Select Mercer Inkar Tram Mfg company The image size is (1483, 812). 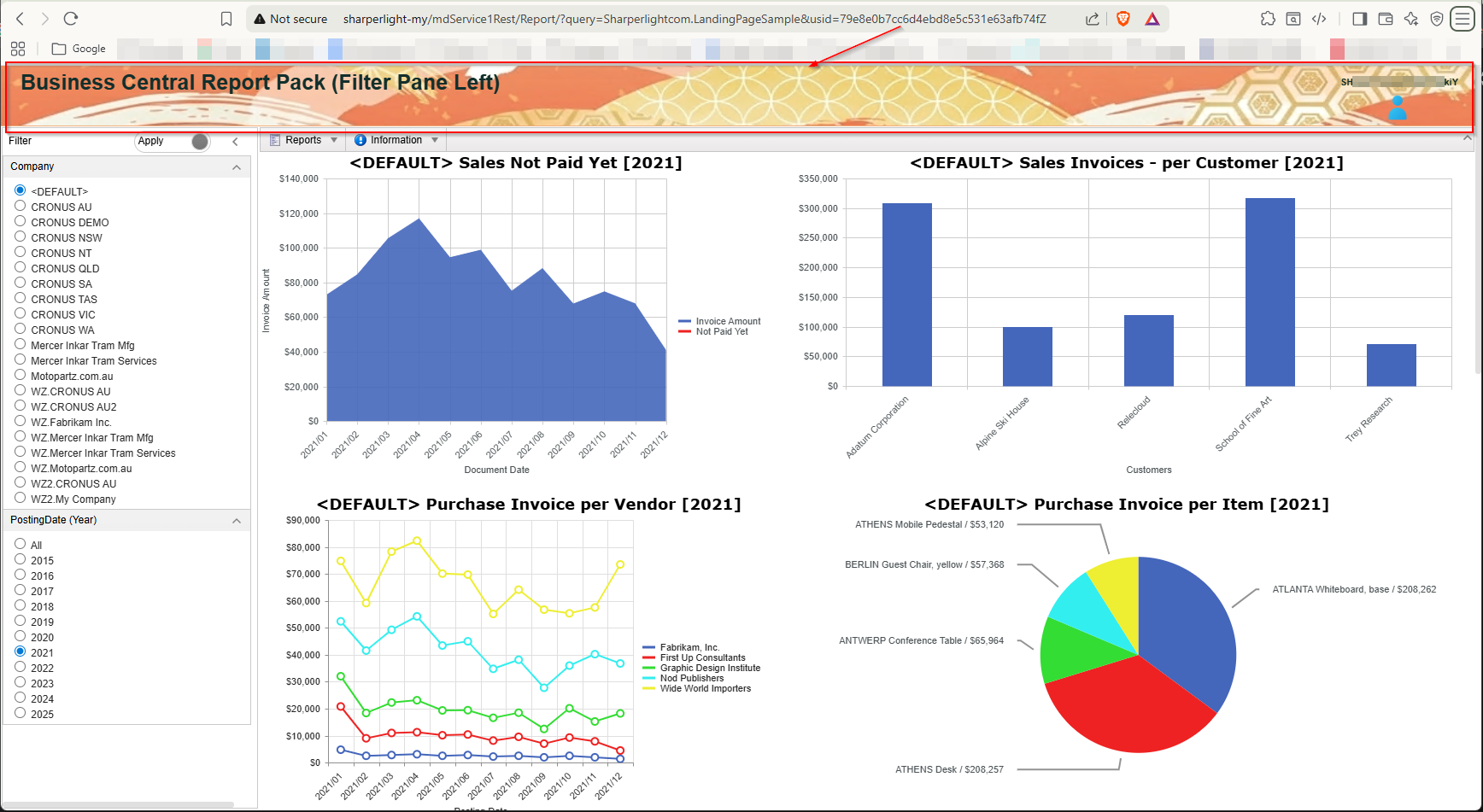[x=21, y=344]
